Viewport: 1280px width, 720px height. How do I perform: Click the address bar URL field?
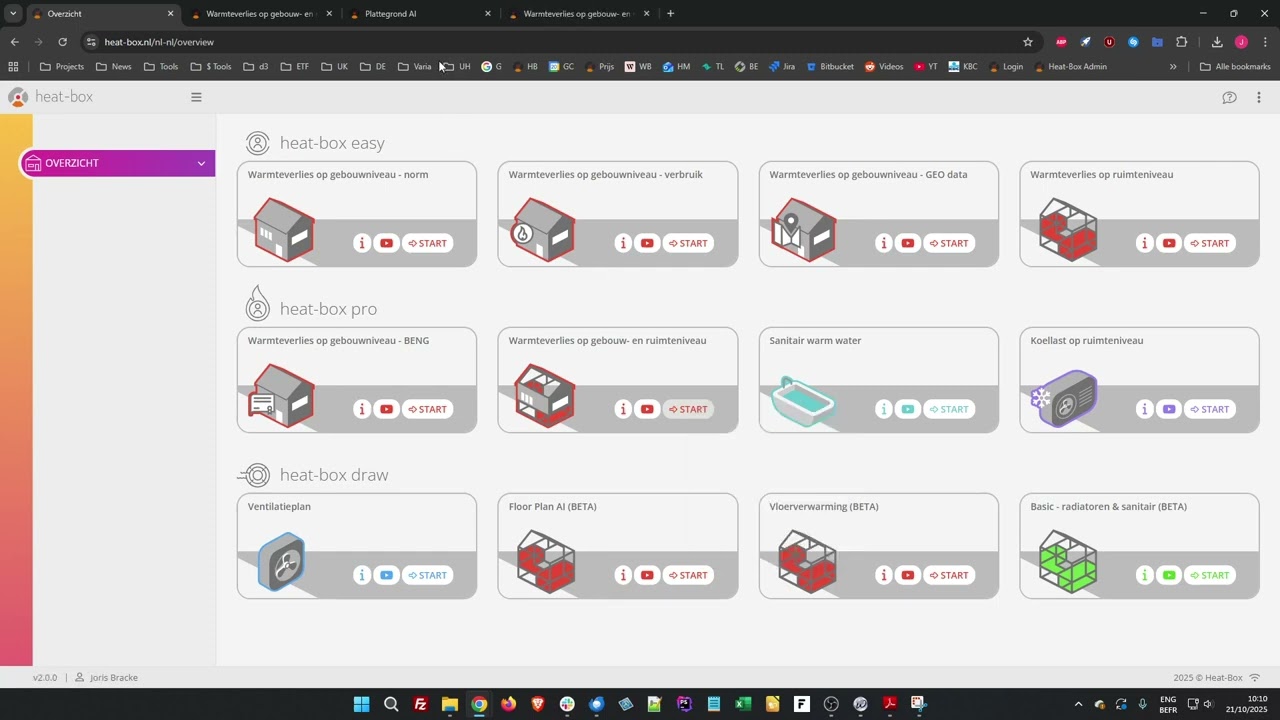coord(560,42)
